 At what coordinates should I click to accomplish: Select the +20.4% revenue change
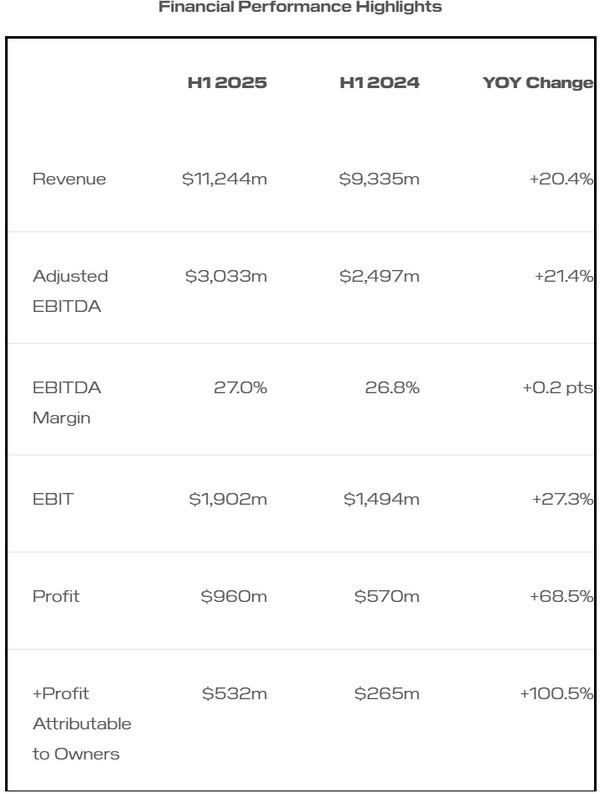click(562, 180)
